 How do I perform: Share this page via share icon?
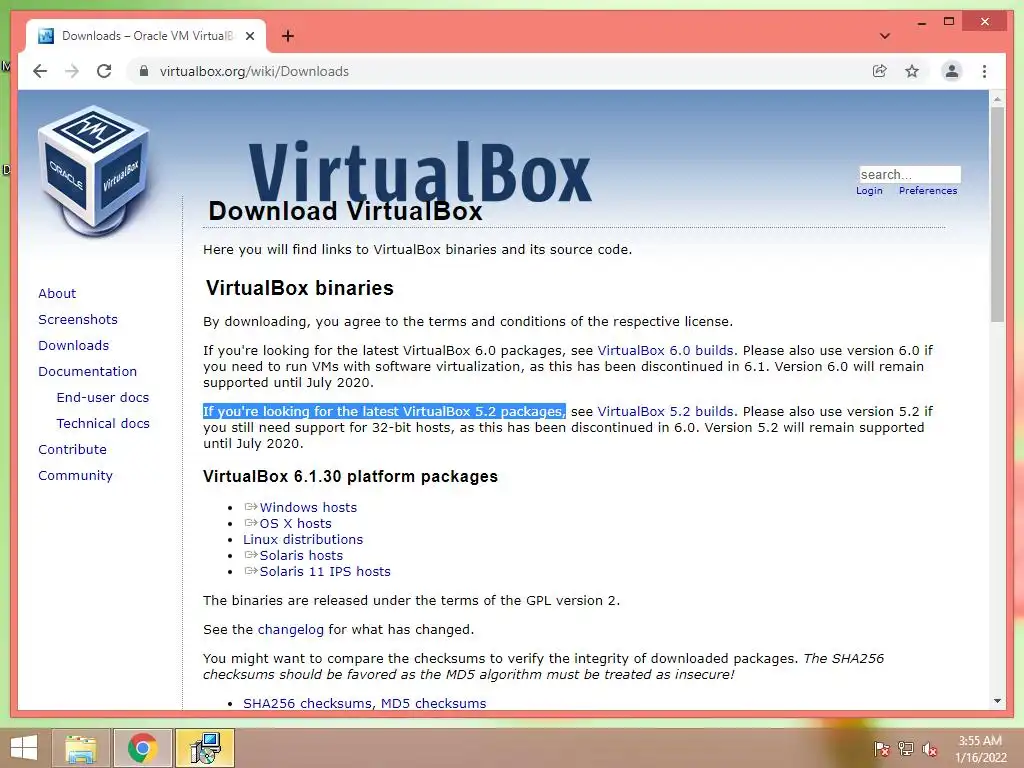pyautogui.click(x=880, y=71)
